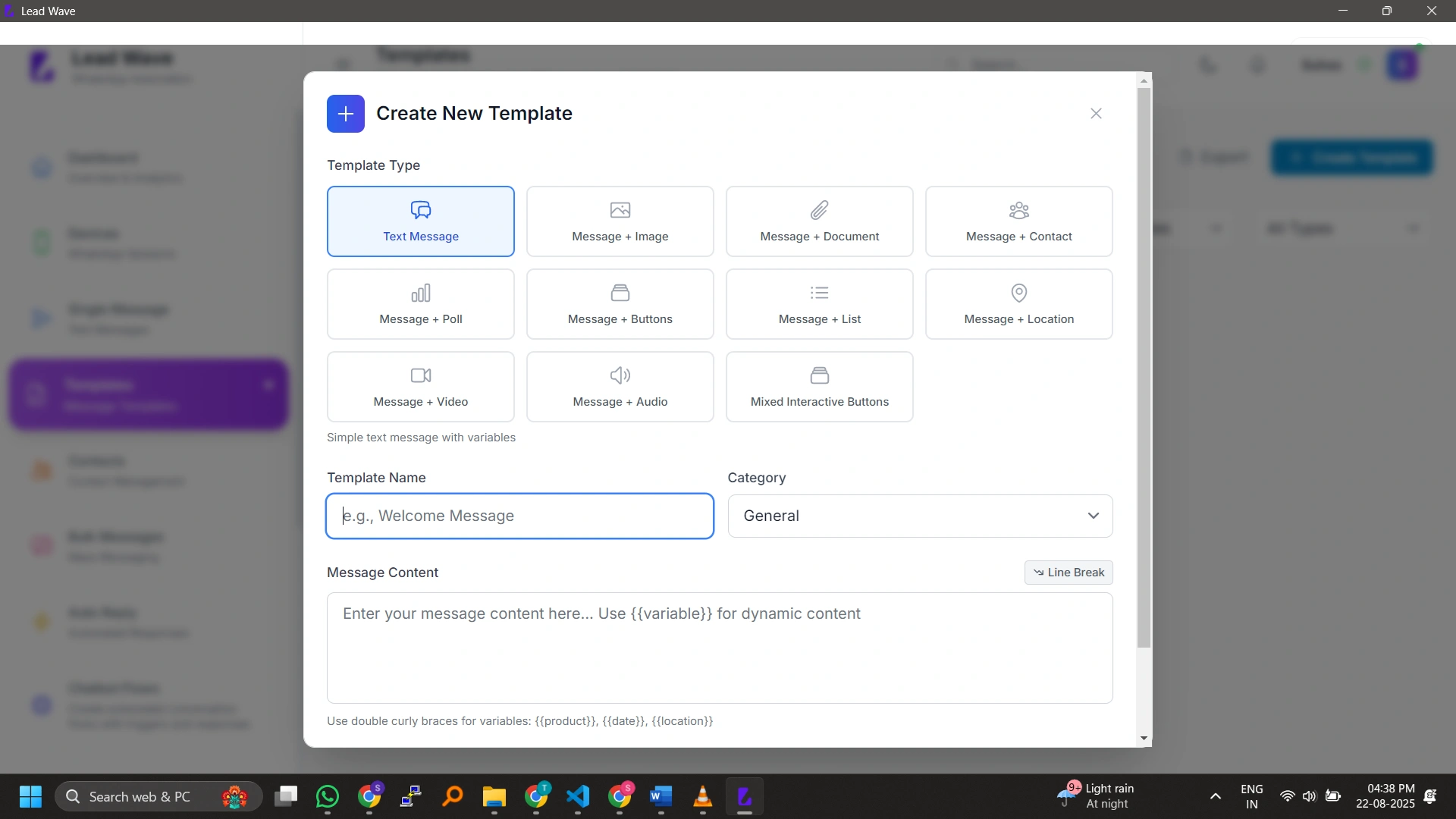
Task: Select the Message + Document template type
Action: point(819,221)
